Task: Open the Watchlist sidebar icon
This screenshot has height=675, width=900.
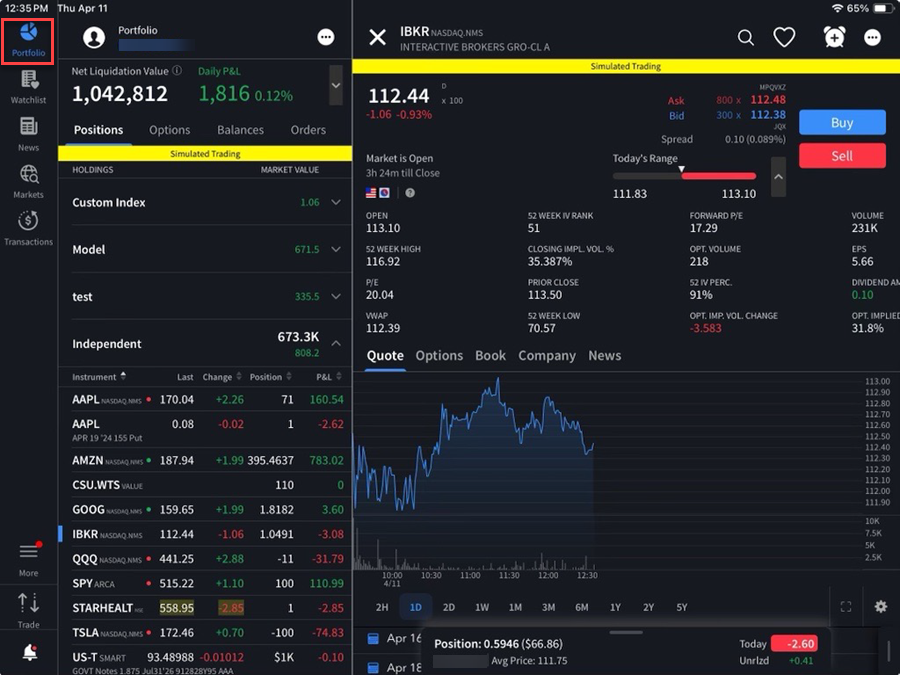Action: (28, 87)
